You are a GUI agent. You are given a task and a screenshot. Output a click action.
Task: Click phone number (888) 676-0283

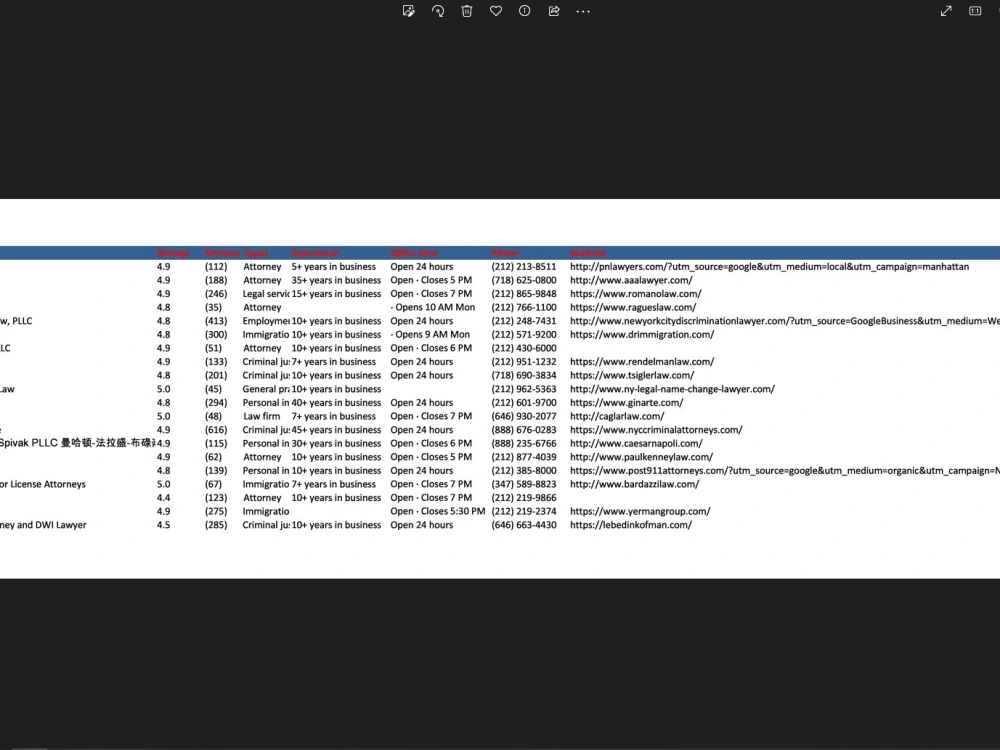524,430
